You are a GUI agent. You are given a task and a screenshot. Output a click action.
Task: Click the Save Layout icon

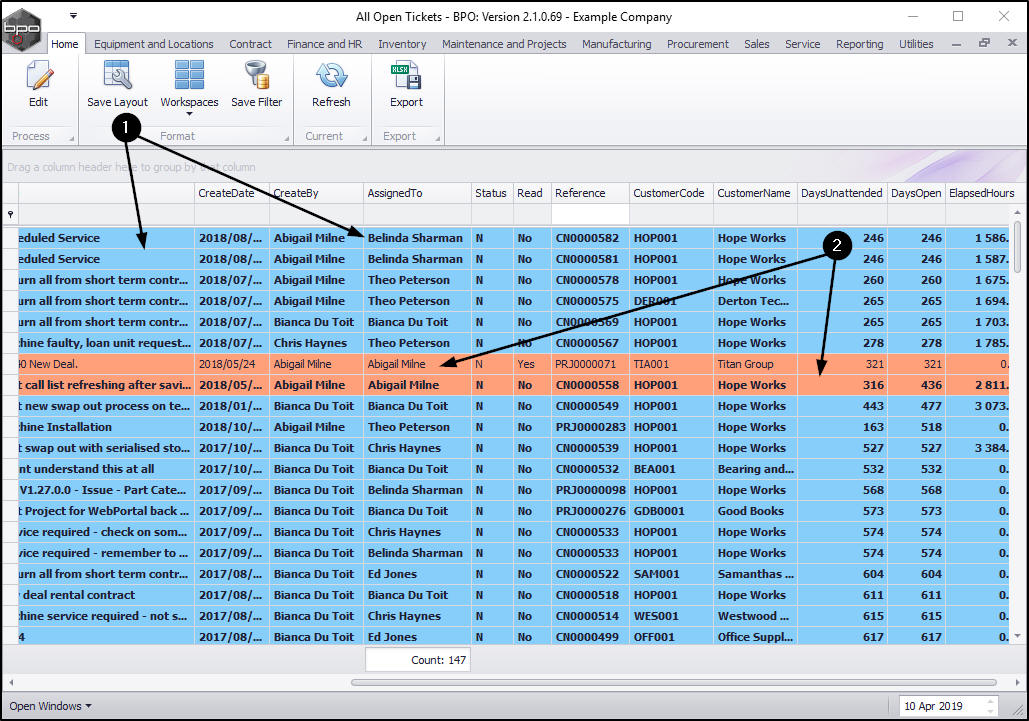pos(117,75)
